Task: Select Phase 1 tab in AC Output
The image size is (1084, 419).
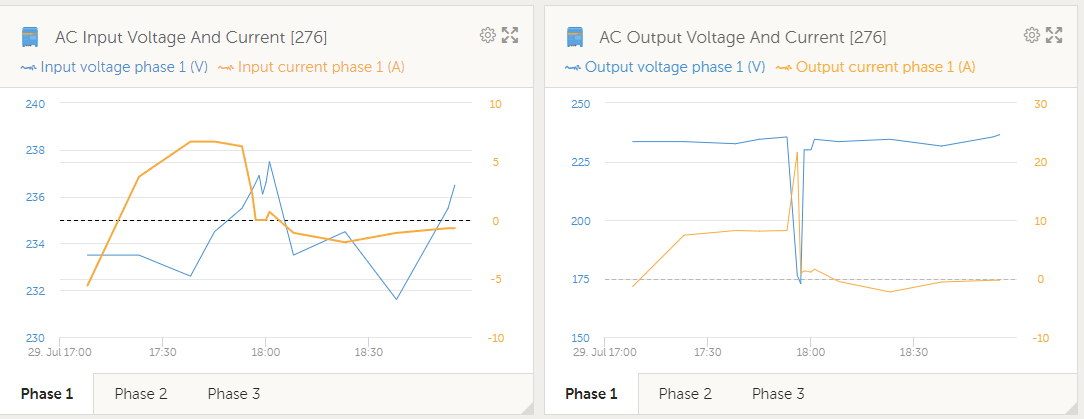Action: pyautogui.click(x=591, y=394)
